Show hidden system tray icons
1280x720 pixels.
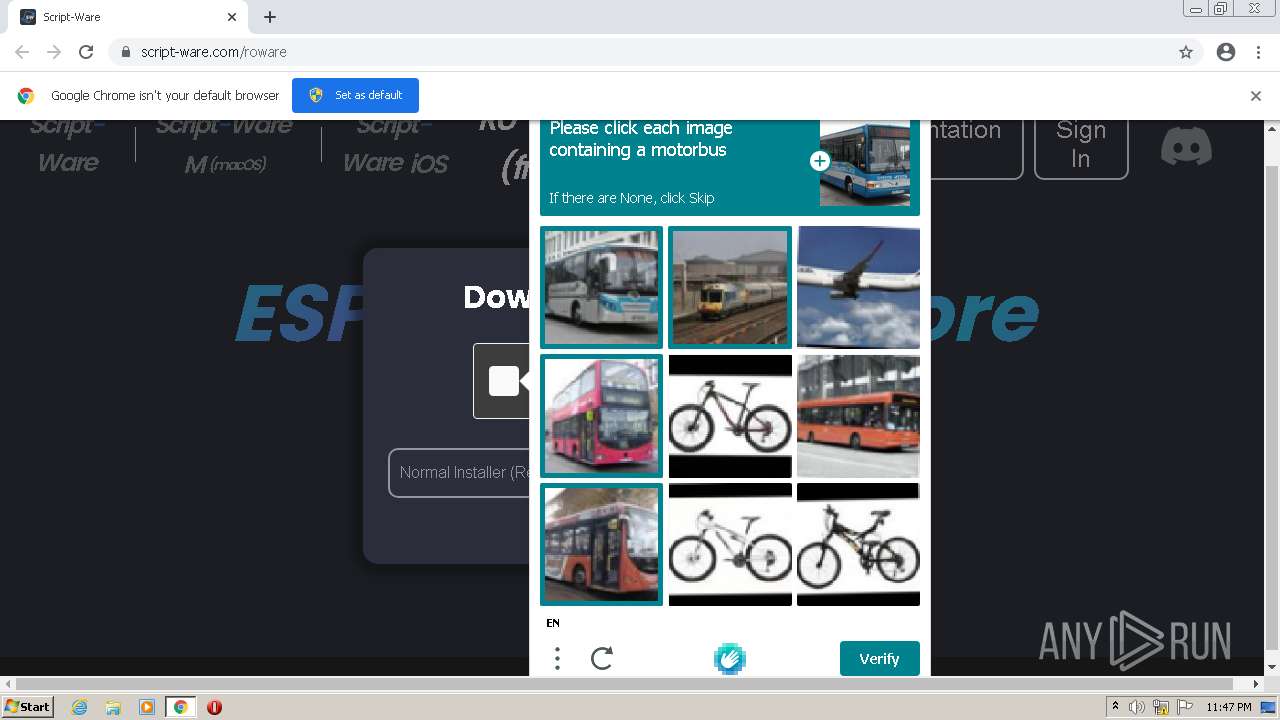(1115, 707)
